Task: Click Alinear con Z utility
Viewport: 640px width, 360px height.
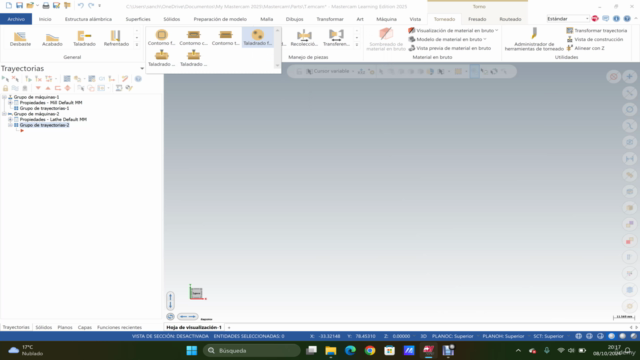Action: click(x=585, y=48)
